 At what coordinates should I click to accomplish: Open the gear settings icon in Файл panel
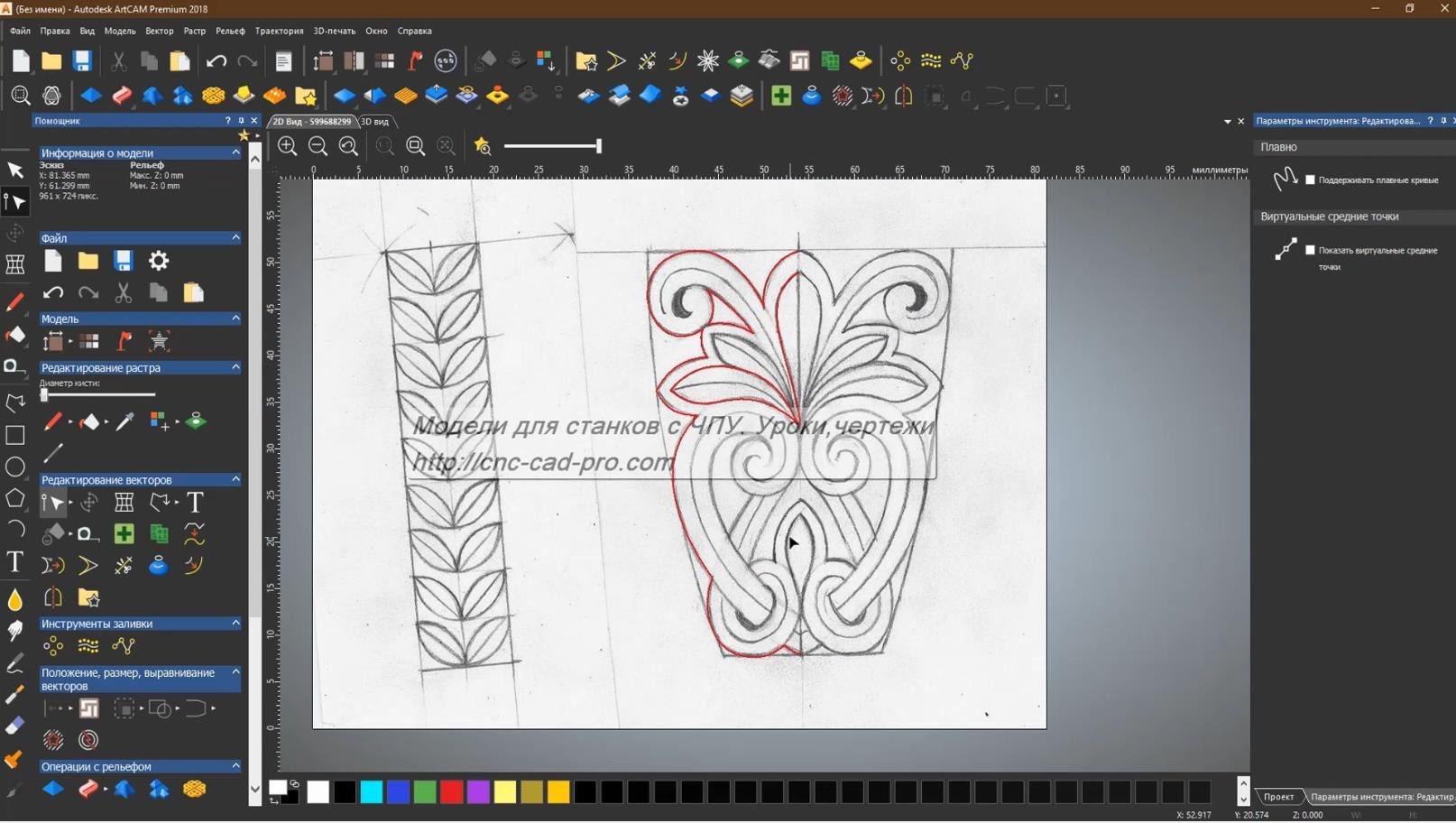point(159,261)
